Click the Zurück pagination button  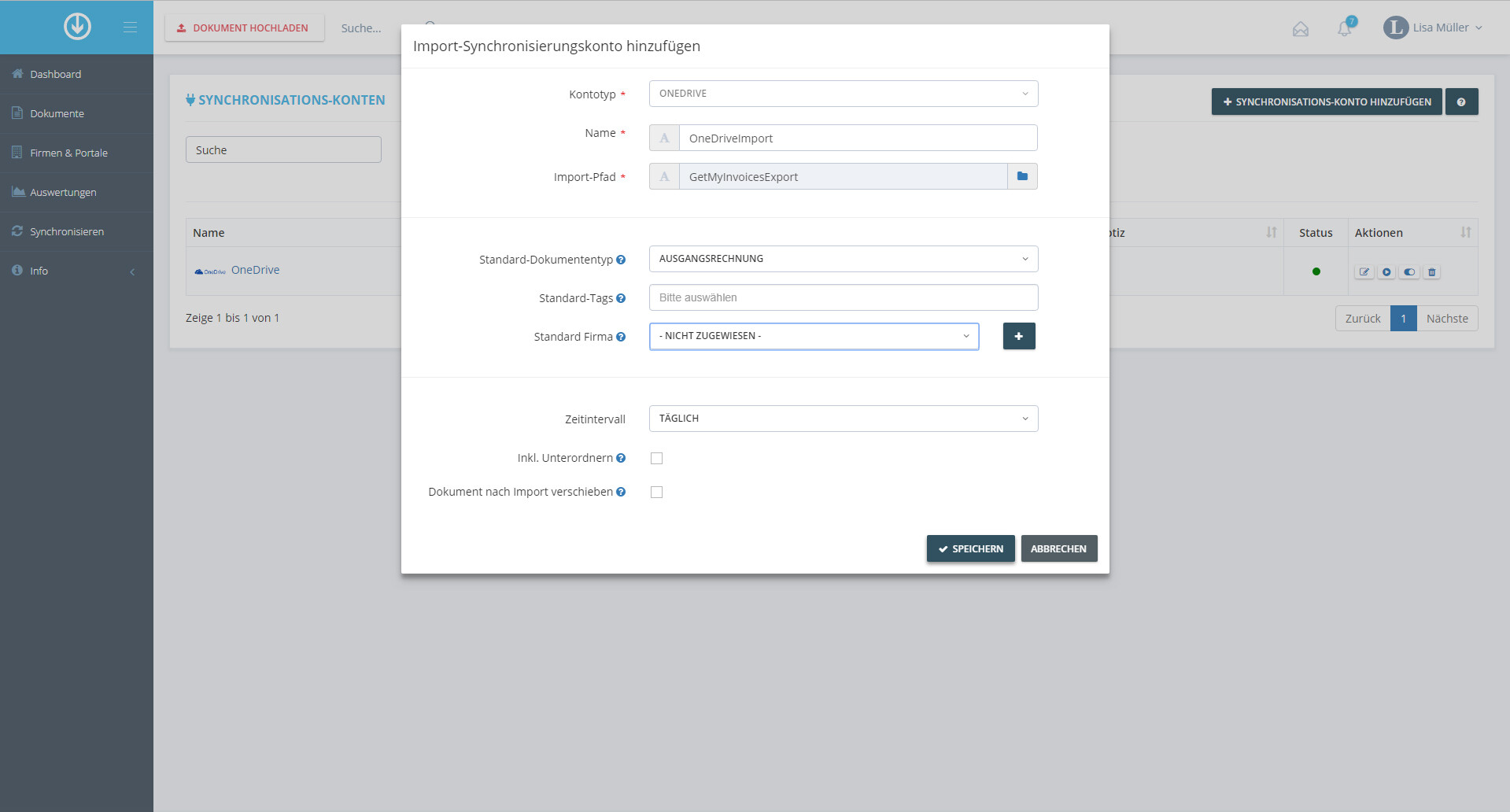click(1363, 318)
